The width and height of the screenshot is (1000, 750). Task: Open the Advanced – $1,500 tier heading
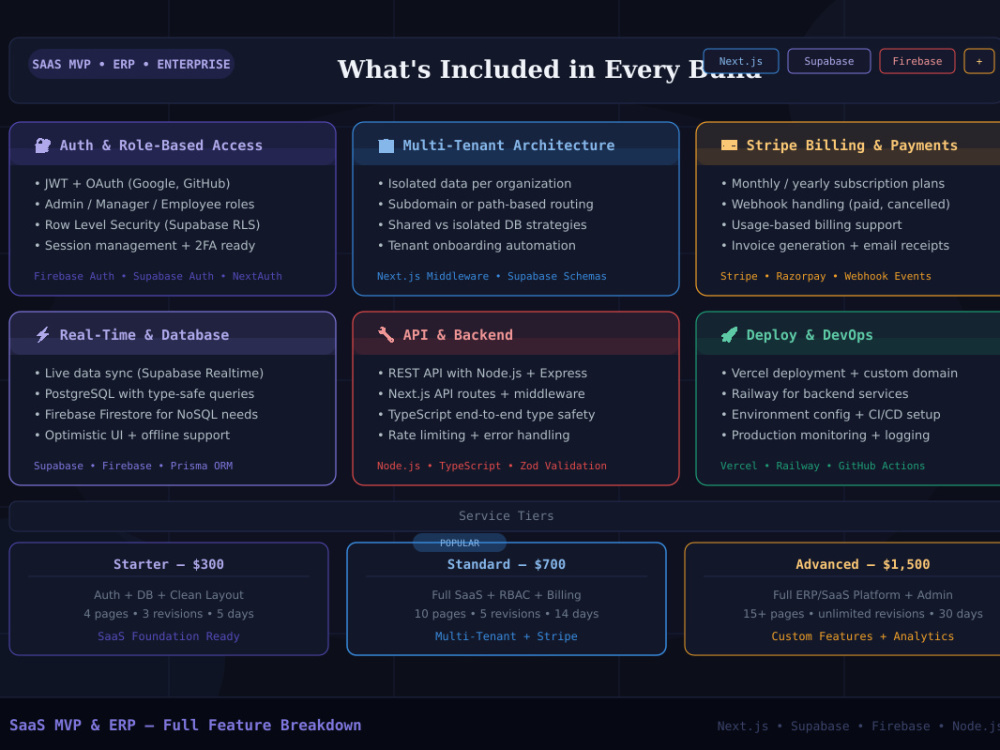click(x=862, y=564)
